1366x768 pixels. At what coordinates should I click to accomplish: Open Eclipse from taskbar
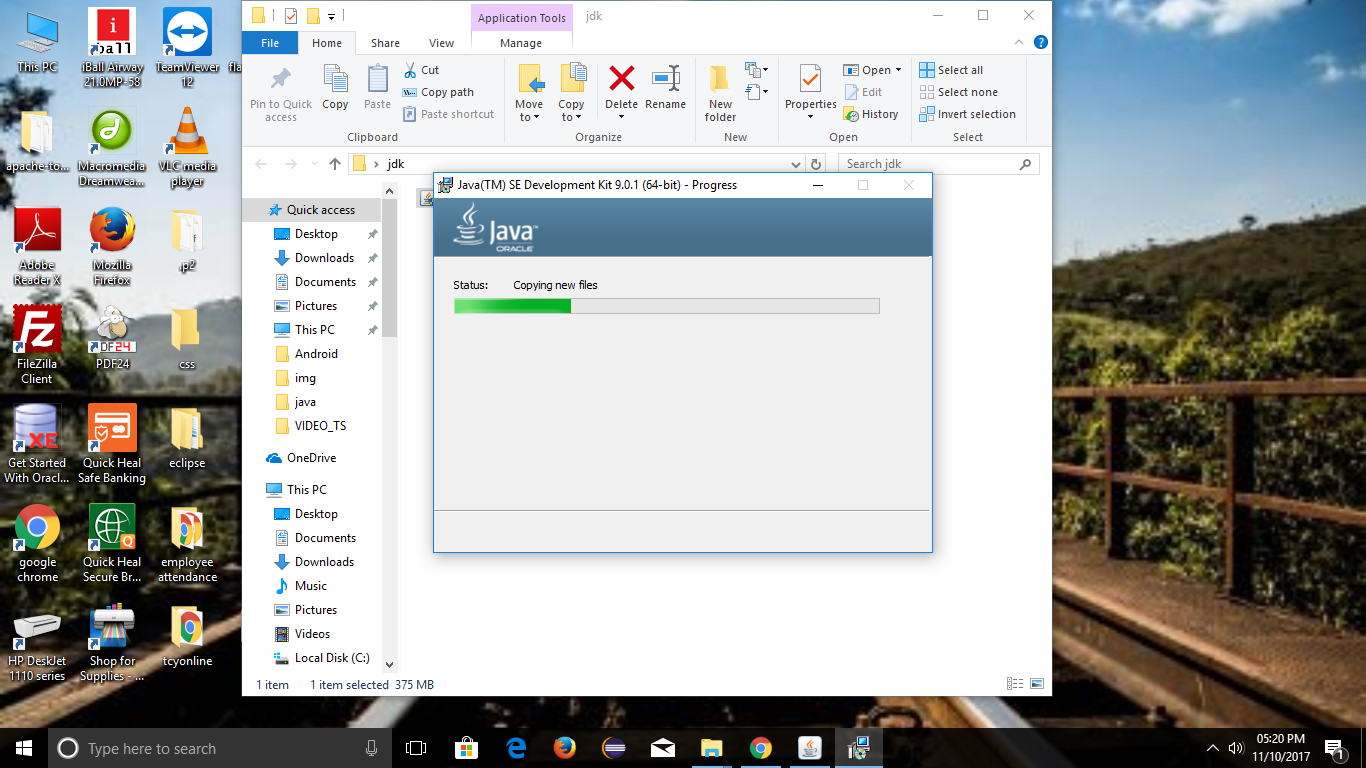click(614, 748)
